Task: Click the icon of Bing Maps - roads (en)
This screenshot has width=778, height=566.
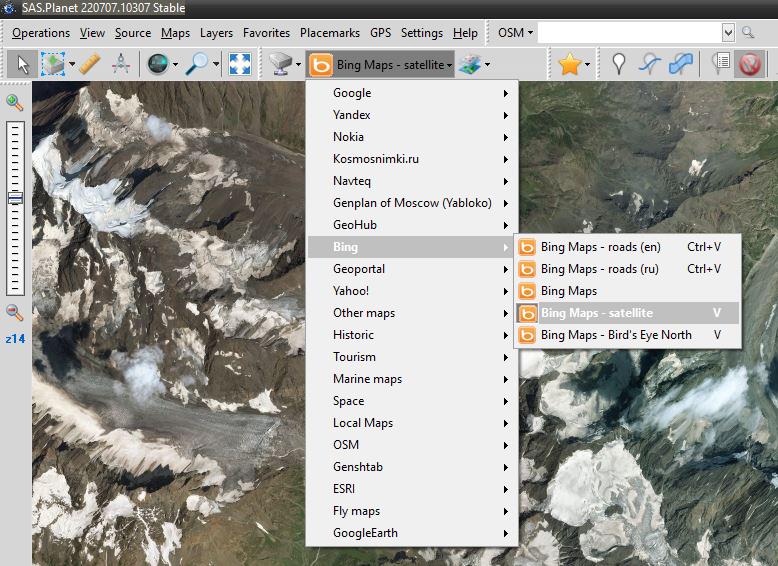Action: [526, 247]
